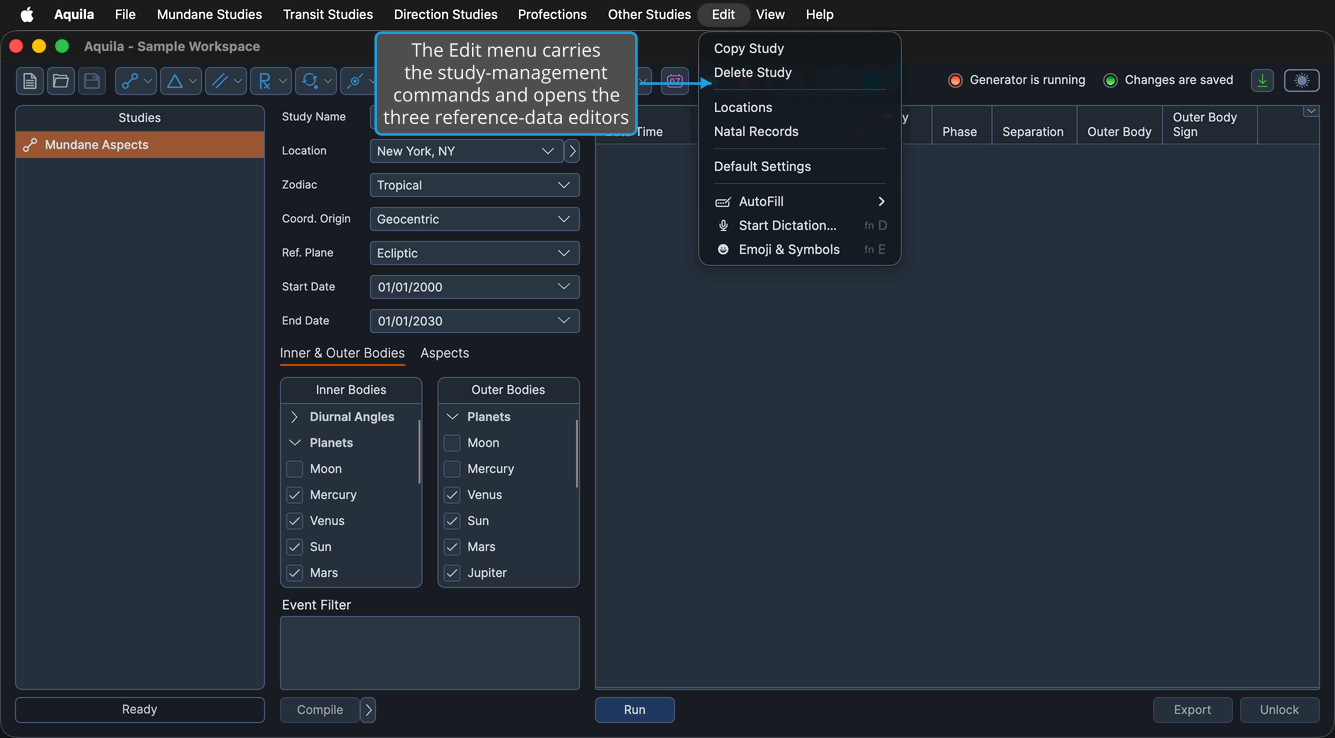Click inside the Event Filter text box
The height and width of the screenshot is (738, 1335).
[x=430, y=653]
